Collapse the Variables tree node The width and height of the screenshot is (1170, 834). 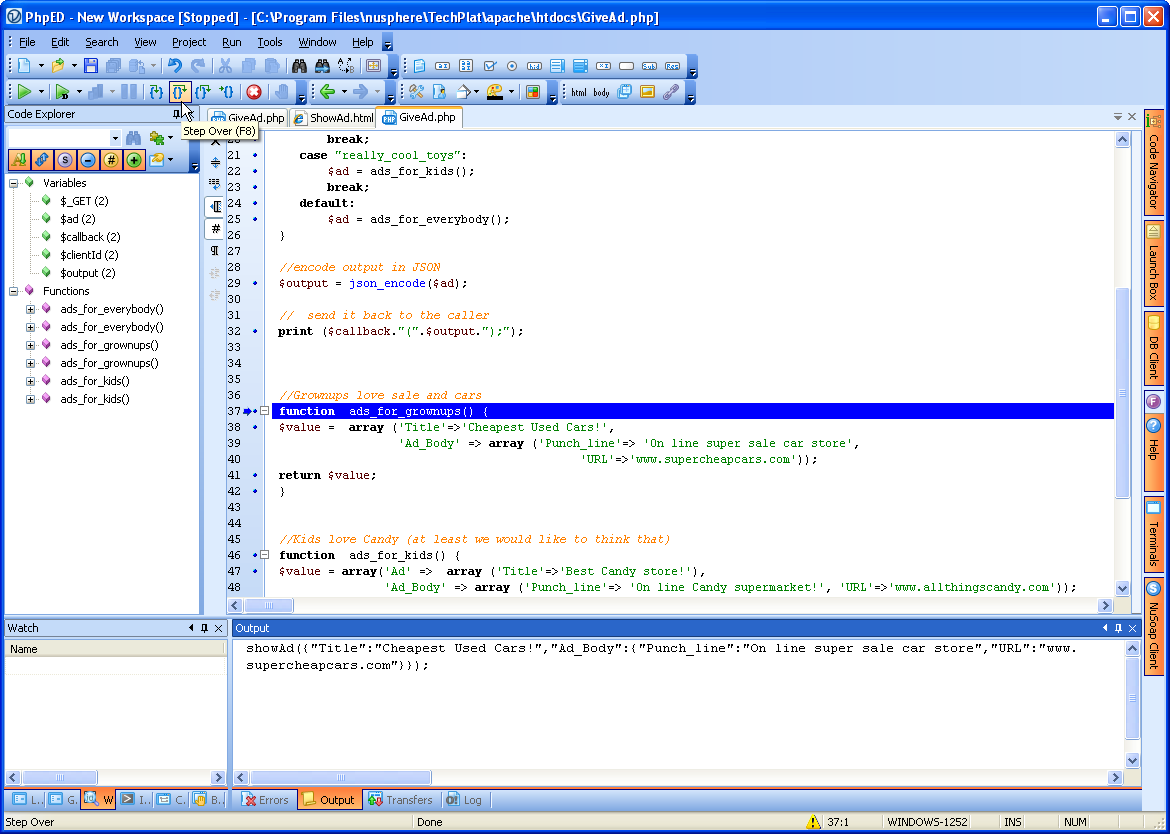pyautogui.click(x=14, y=183)
